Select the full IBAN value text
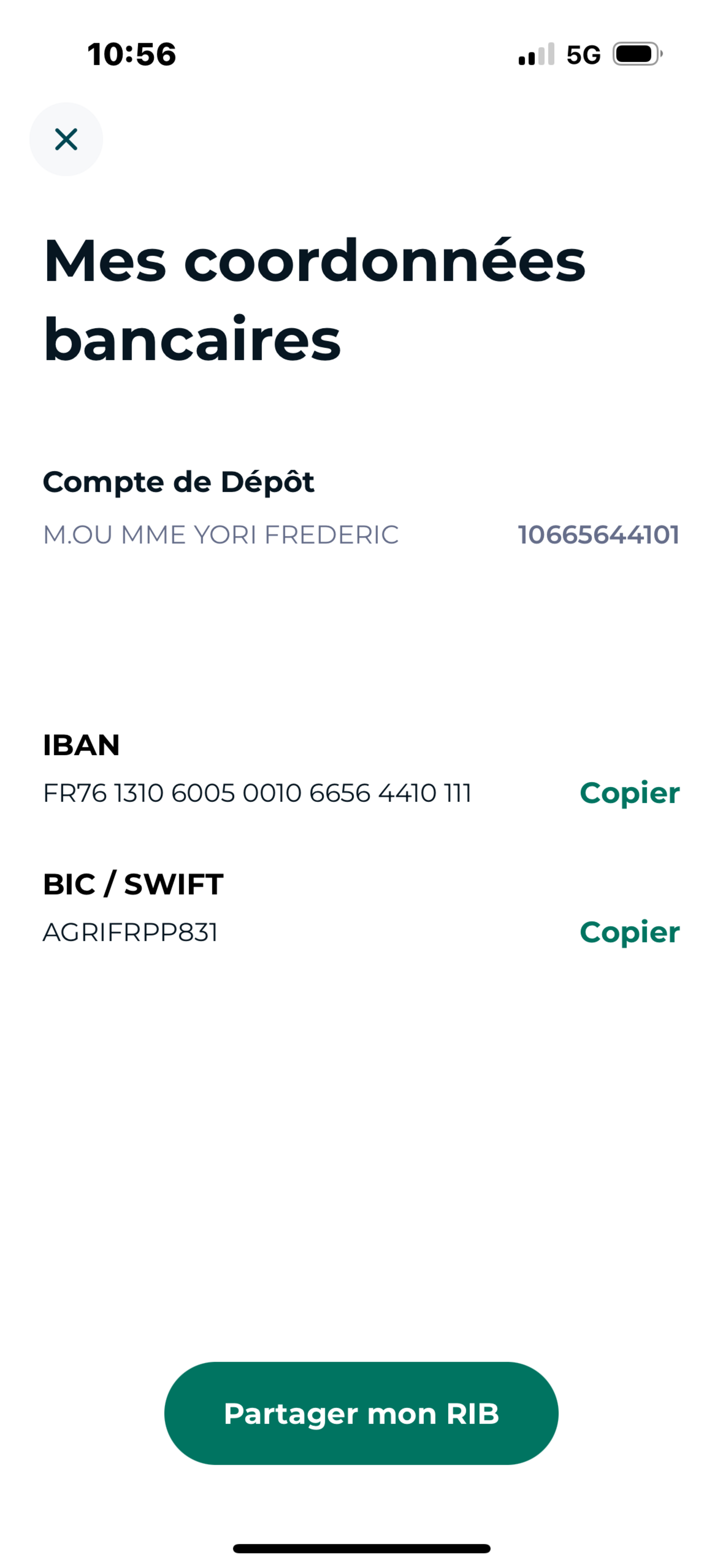This screenshot has height=1568, width=723. click(257, 793)
